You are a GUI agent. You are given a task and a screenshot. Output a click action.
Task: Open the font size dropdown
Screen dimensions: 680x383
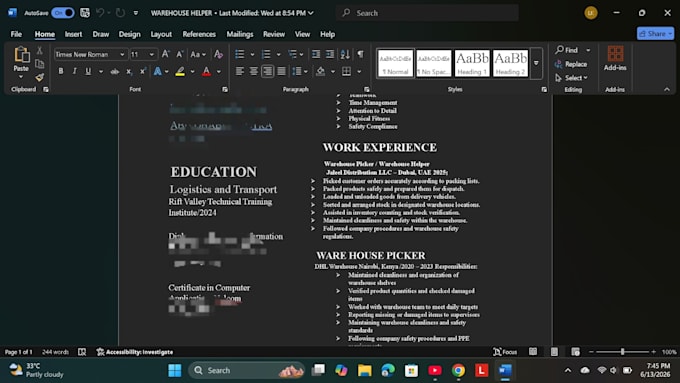[x=152, y=55]
